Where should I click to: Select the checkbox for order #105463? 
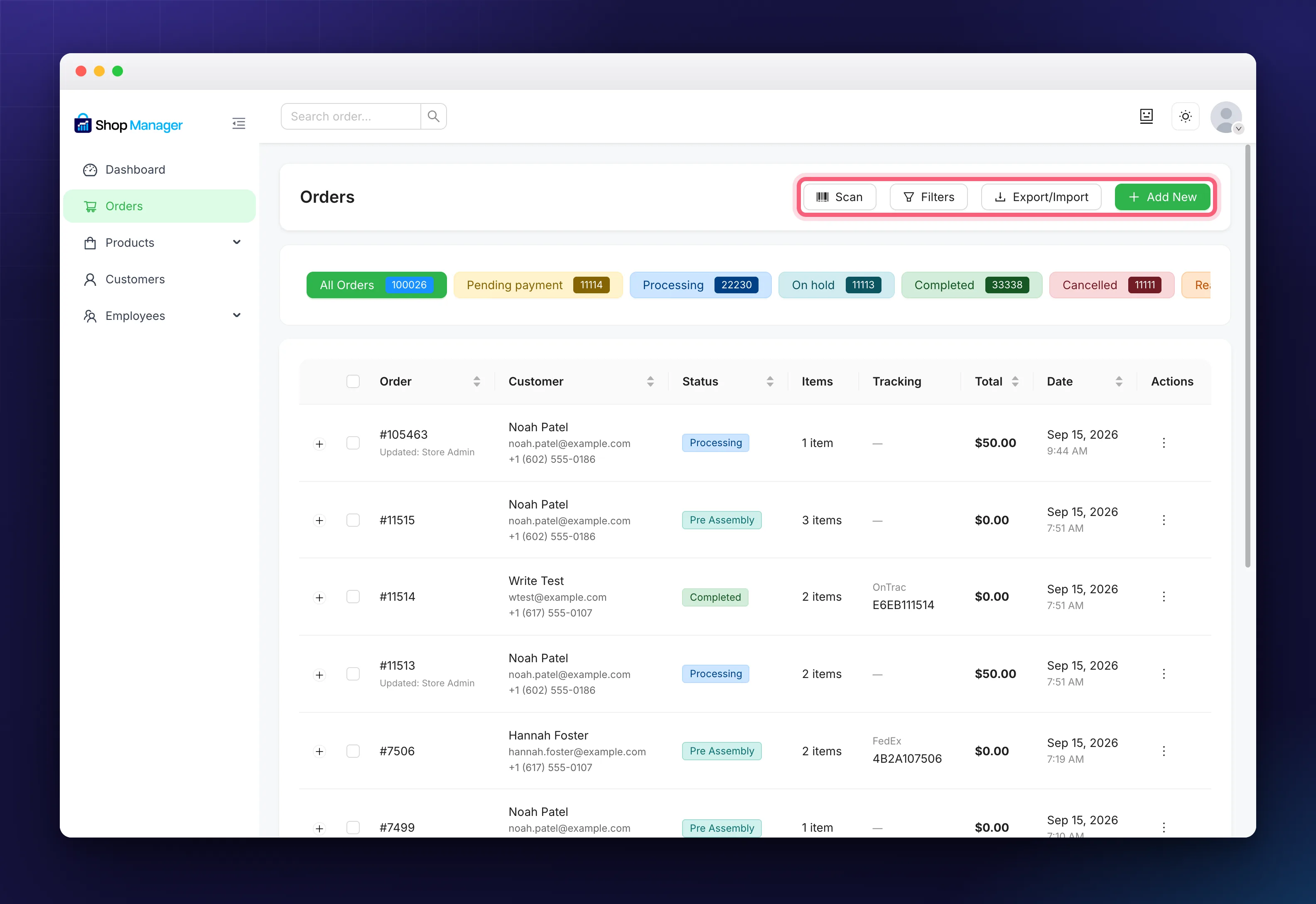353,443
